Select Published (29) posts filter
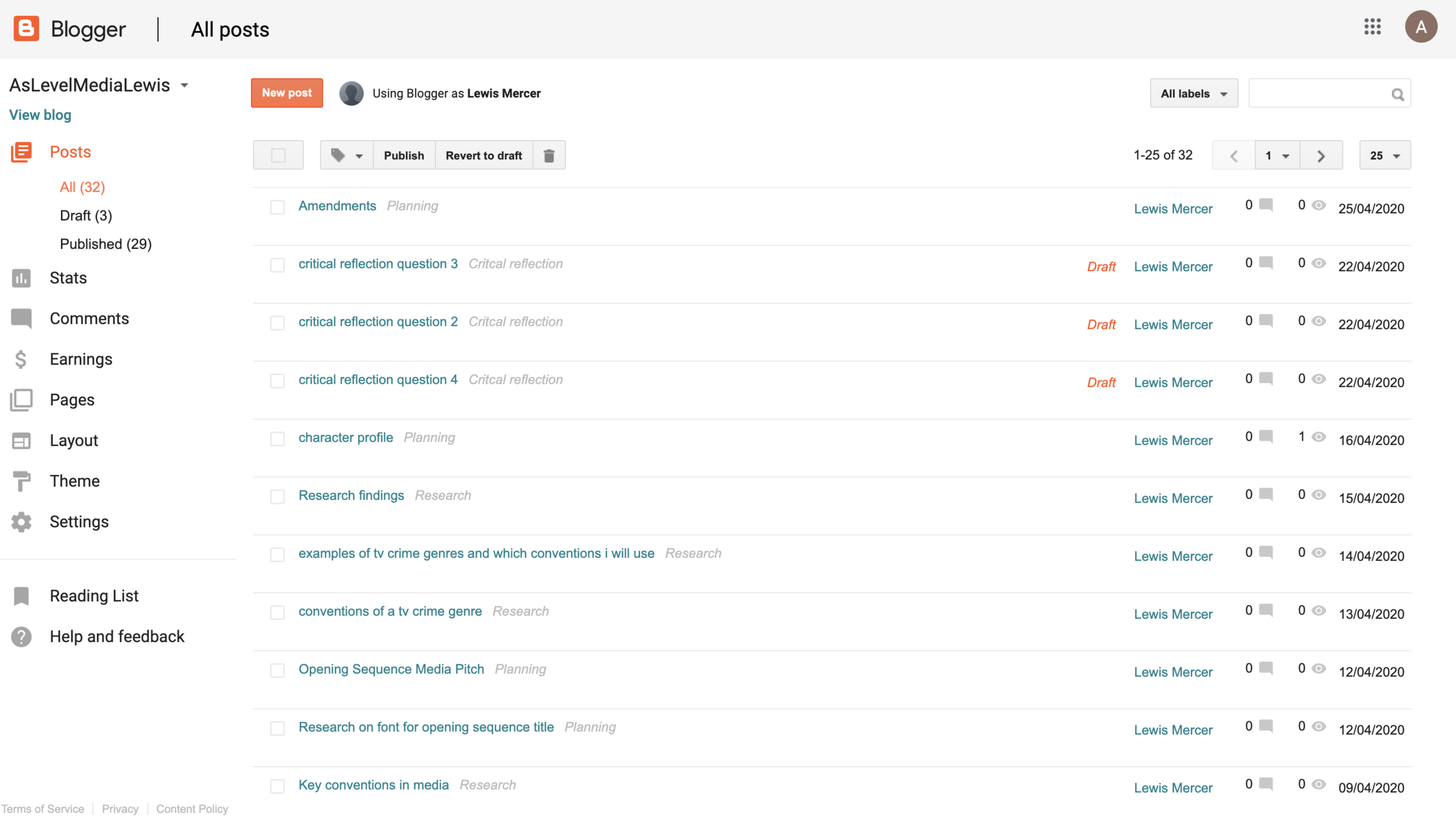Viewport: 1456px width, 824px height. [x=106, y=244]
